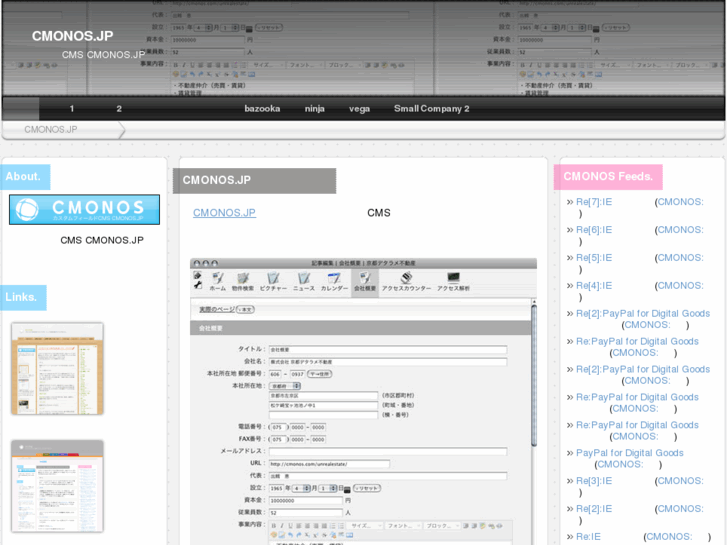
Task: Open the サイズ dropdown in the editor toolbar
Action: click(x=364, y=525)
